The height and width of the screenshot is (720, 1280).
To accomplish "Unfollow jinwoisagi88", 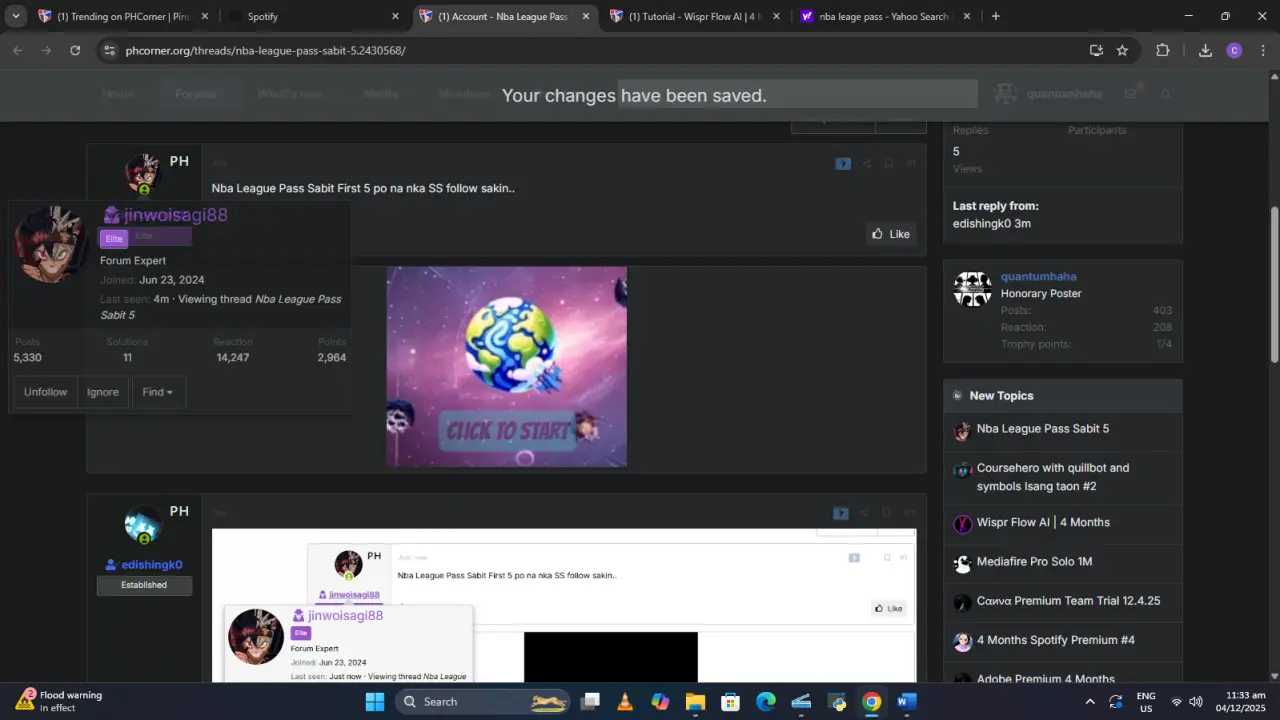I will click(x=46, y=392).
